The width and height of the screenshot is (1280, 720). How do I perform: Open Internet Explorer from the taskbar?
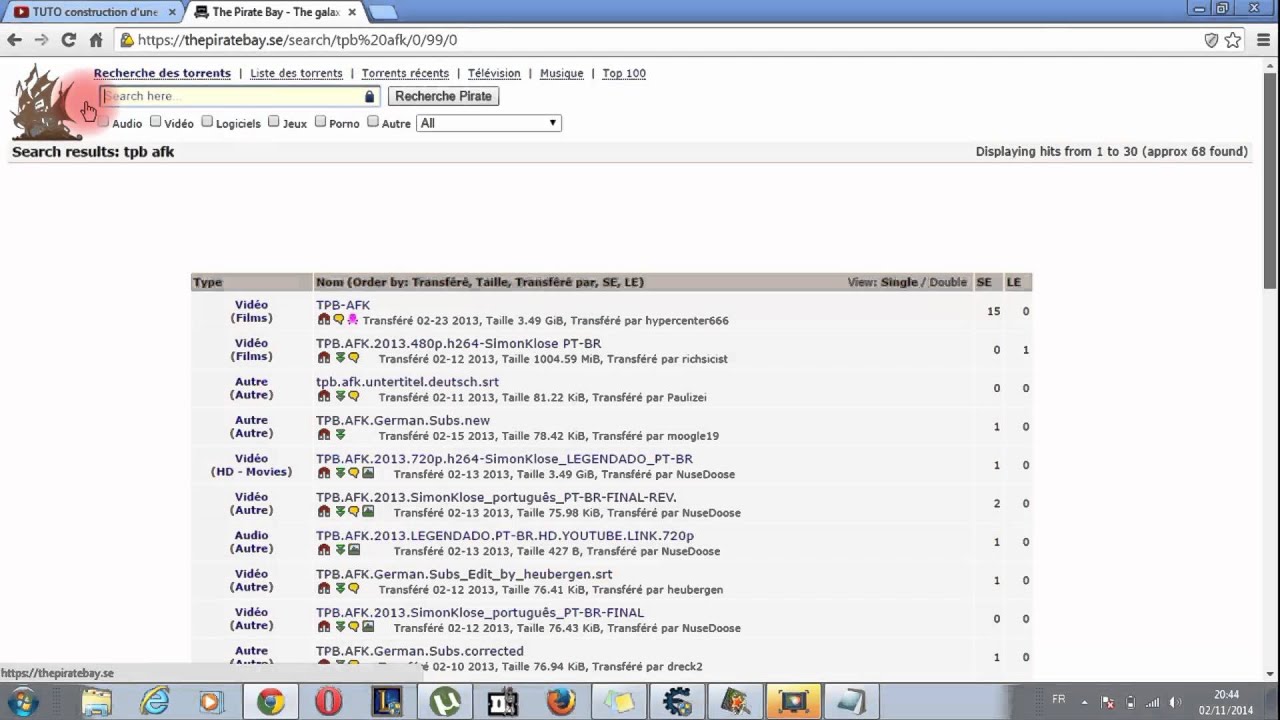click(155, 702)
